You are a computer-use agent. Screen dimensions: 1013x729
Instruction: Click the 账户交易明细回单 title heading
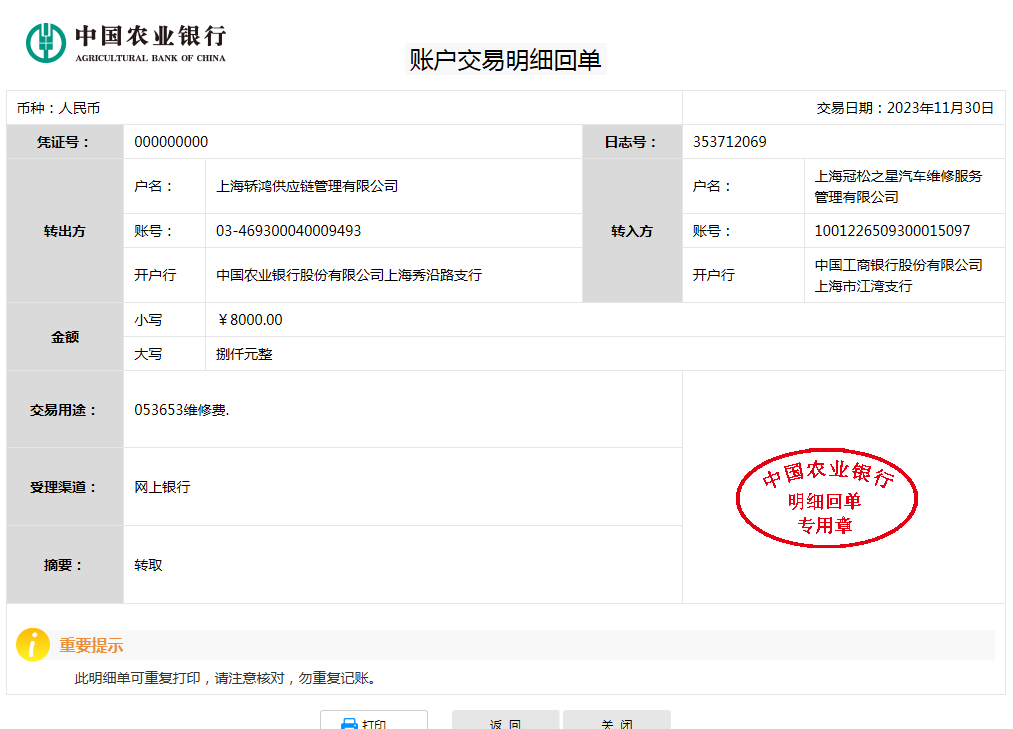(x=505, y=60)
